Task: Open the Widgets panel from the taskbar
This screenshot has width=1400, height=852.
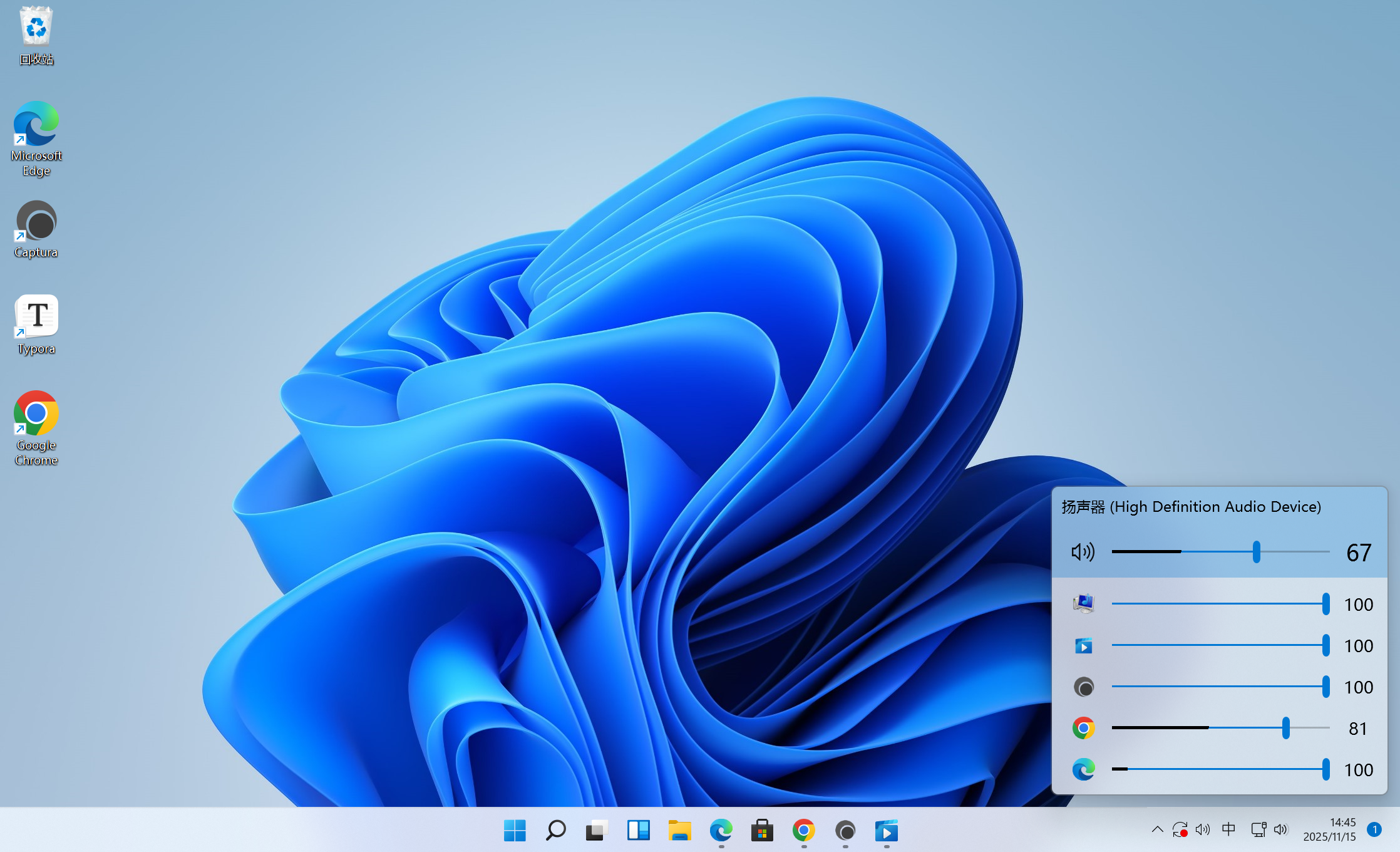Action: 638,831
